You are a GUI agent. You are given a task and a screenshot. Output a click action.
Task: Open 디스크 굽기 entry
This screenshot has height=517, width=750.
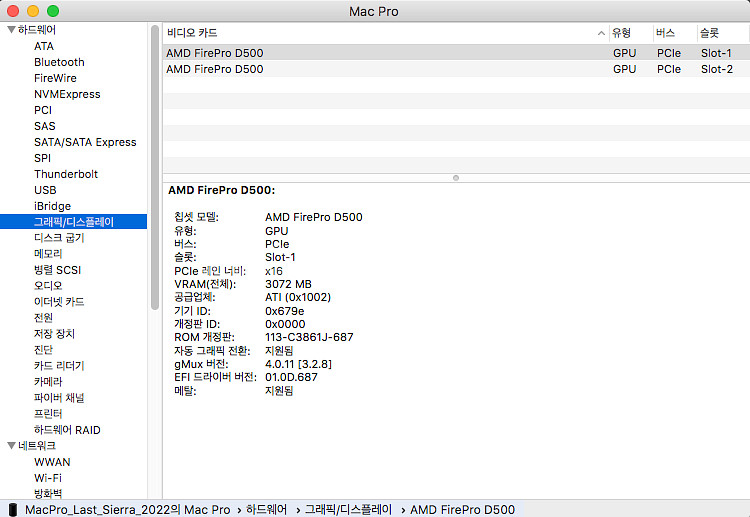[59, 238]
